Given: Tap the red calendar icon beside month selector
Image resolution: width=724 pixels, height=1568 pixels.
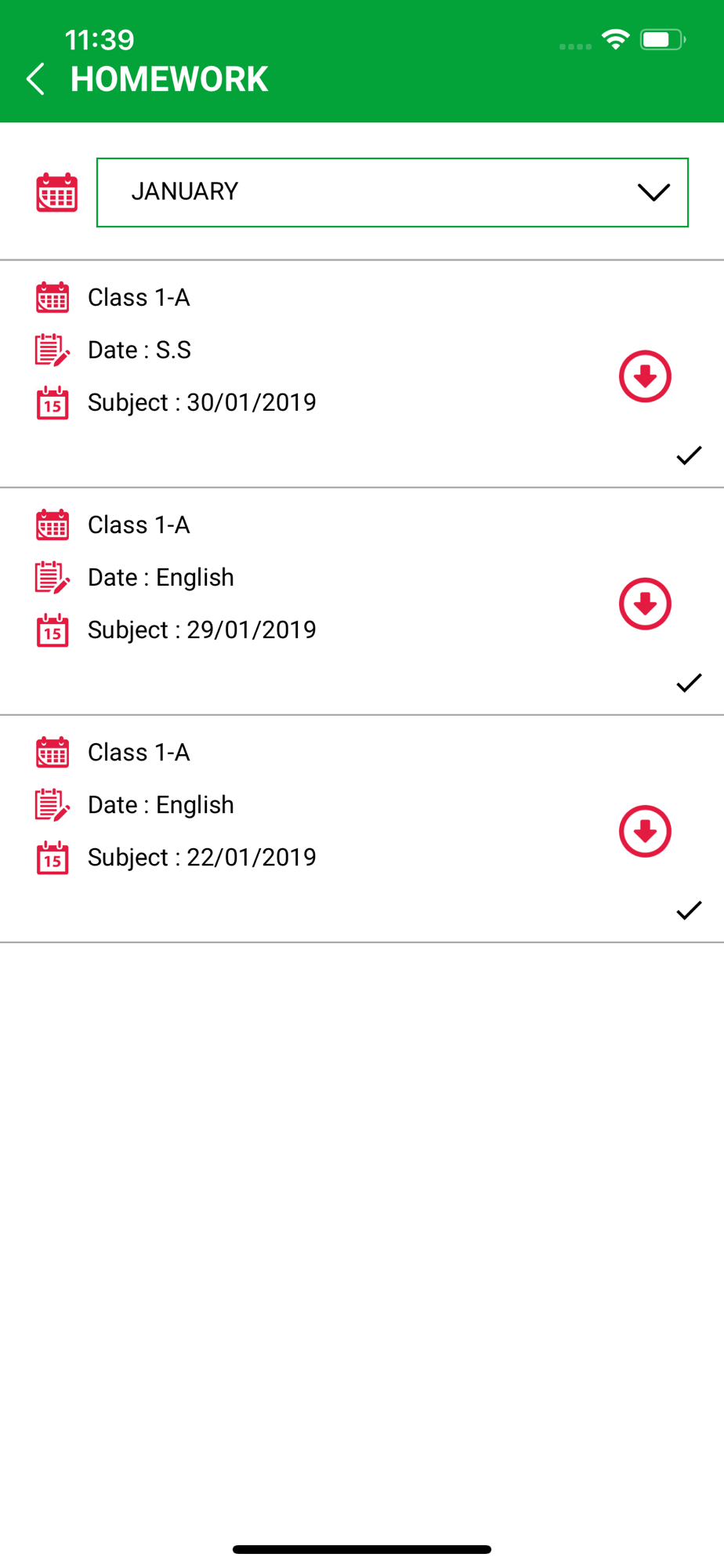Looking at the screenshot, I should (56, 192).
